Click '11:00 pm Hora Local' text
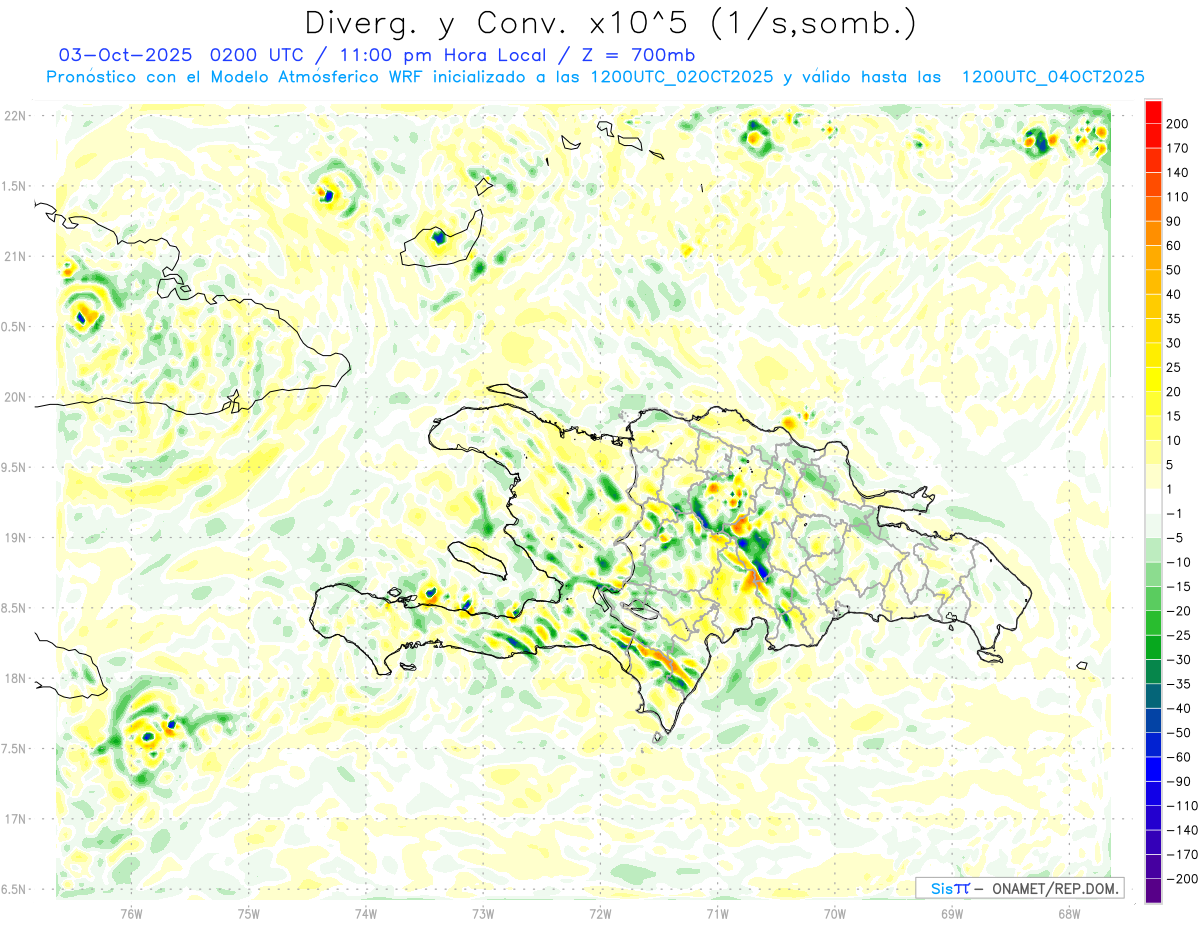 pos(442,55)
